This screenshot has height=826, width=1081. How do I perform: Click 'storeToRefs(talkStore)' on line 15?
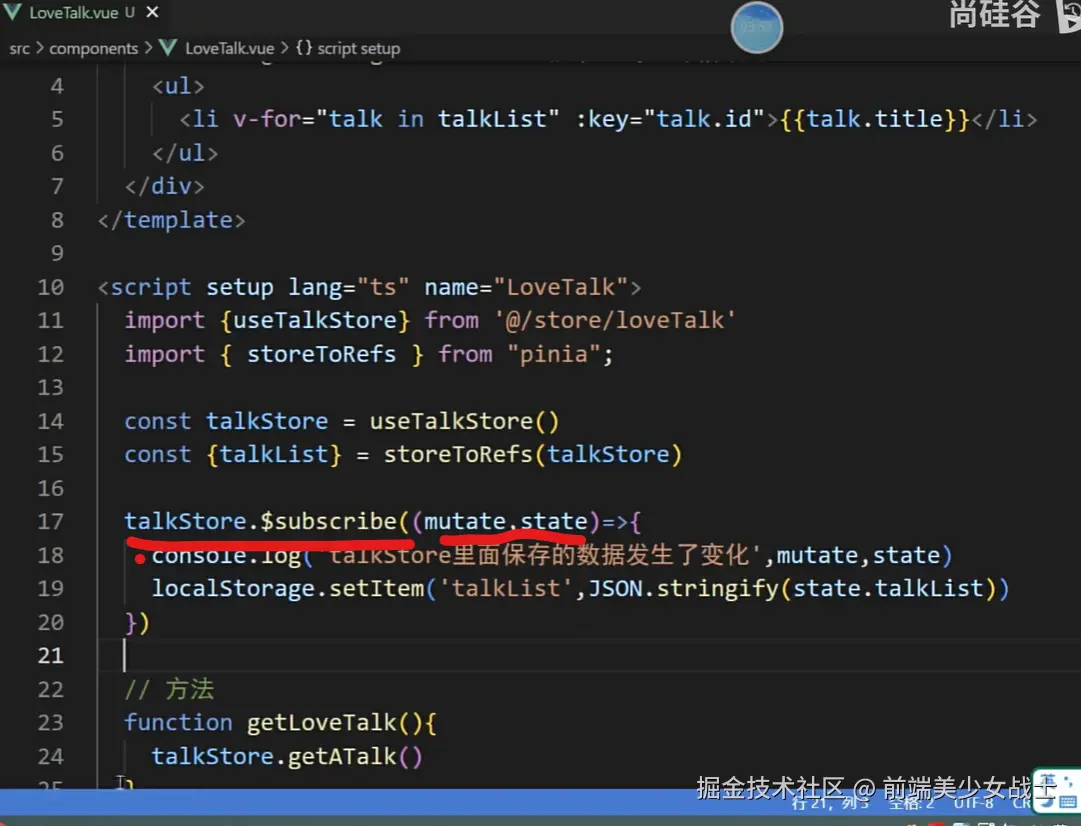point(533,454)
